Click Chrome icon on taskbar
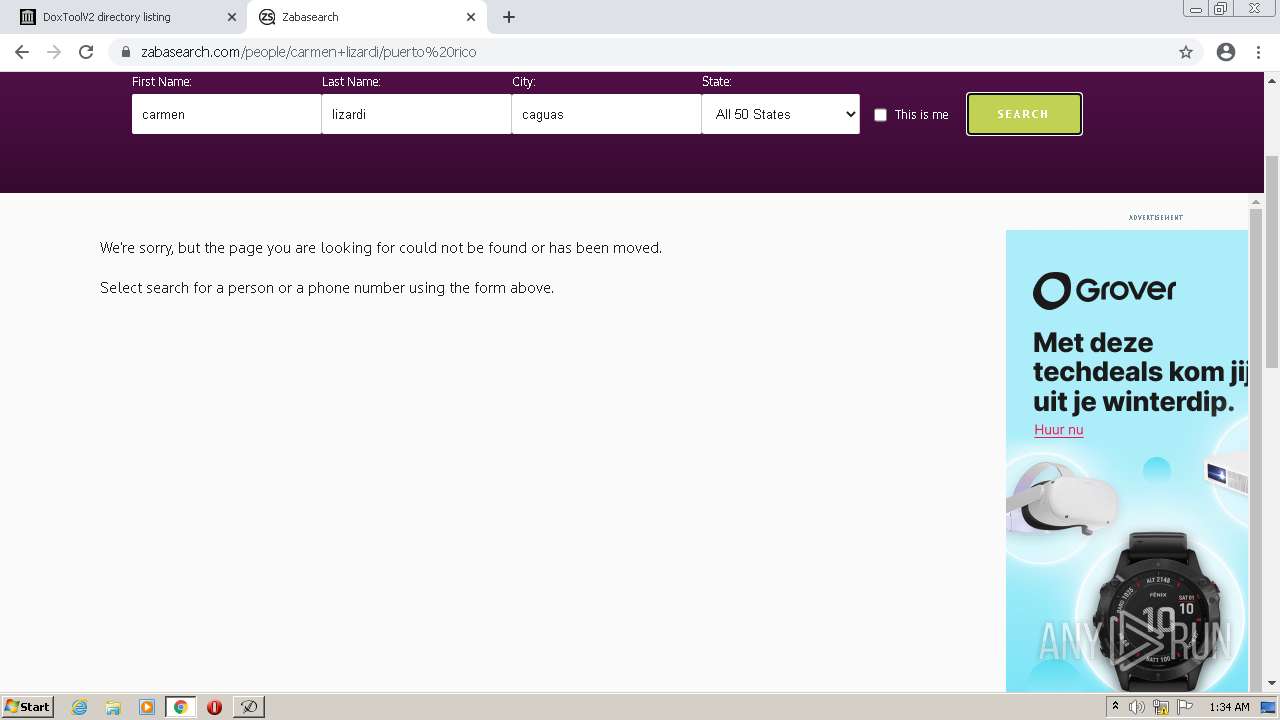Viewport: 1280px width, 720px height. (181, 707)
